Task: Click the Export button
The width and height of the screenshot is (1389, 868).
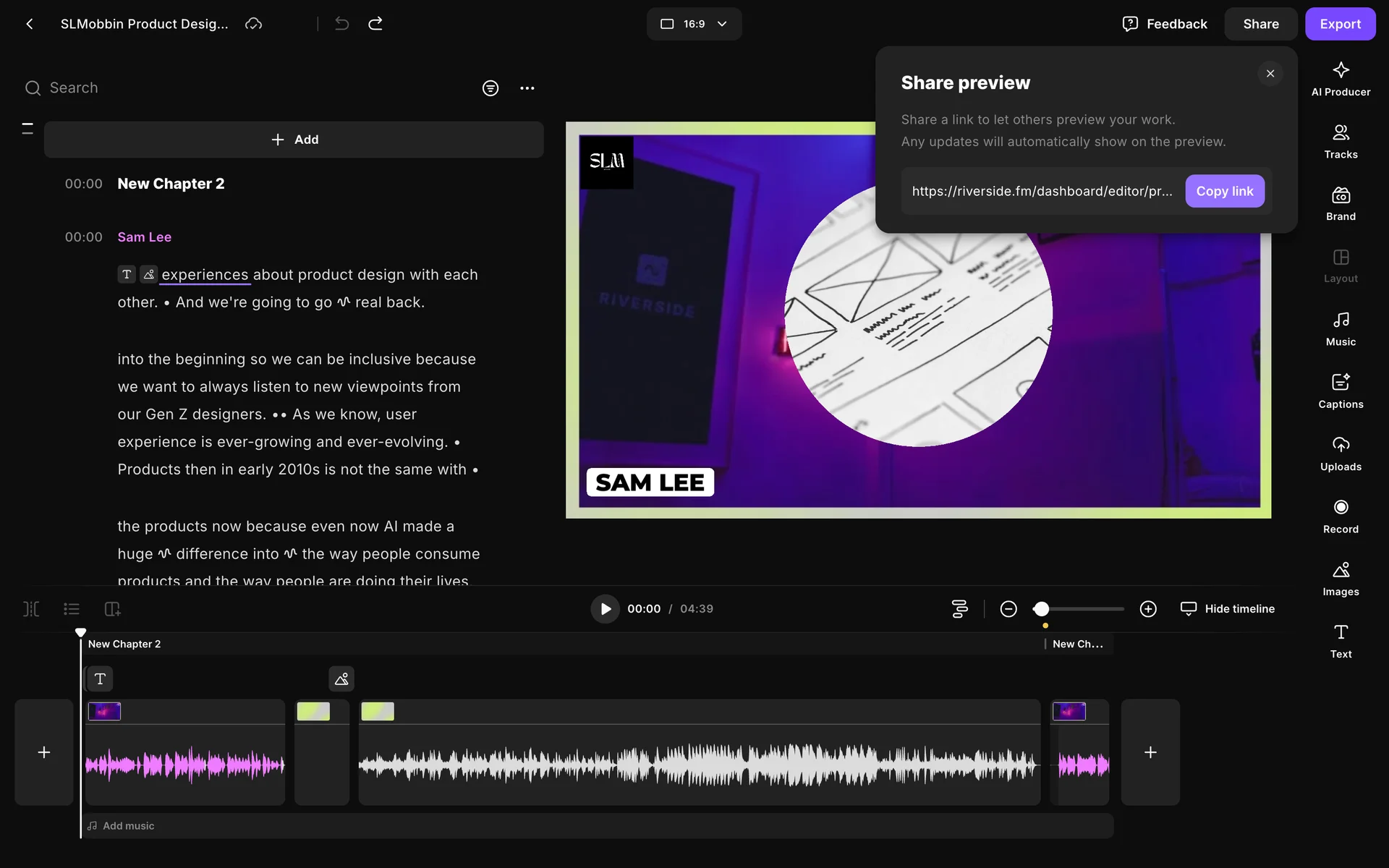Action: (1340, 24)
